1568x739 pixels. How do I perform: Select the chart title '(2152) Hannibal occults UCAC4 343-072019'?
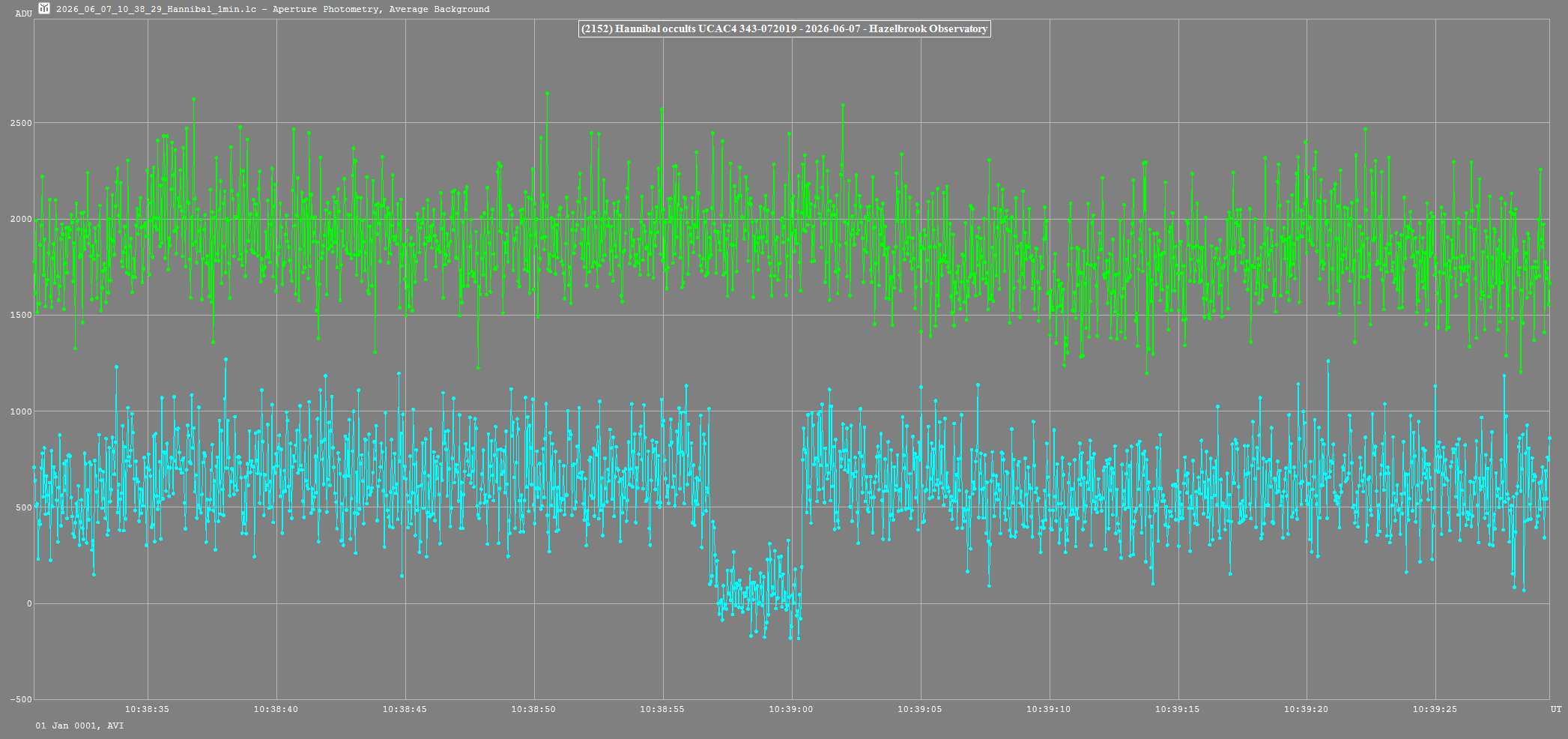tap(784, 28)
